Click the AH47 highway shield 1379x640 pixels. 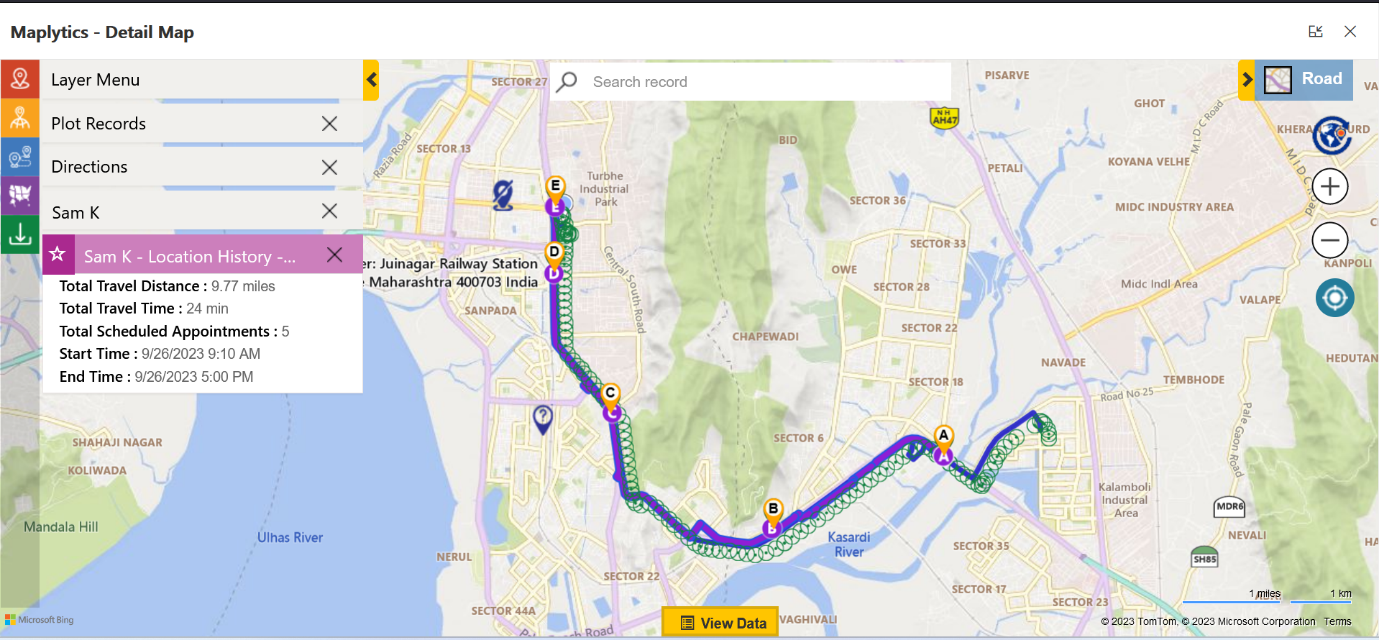(x=942, y=118)
